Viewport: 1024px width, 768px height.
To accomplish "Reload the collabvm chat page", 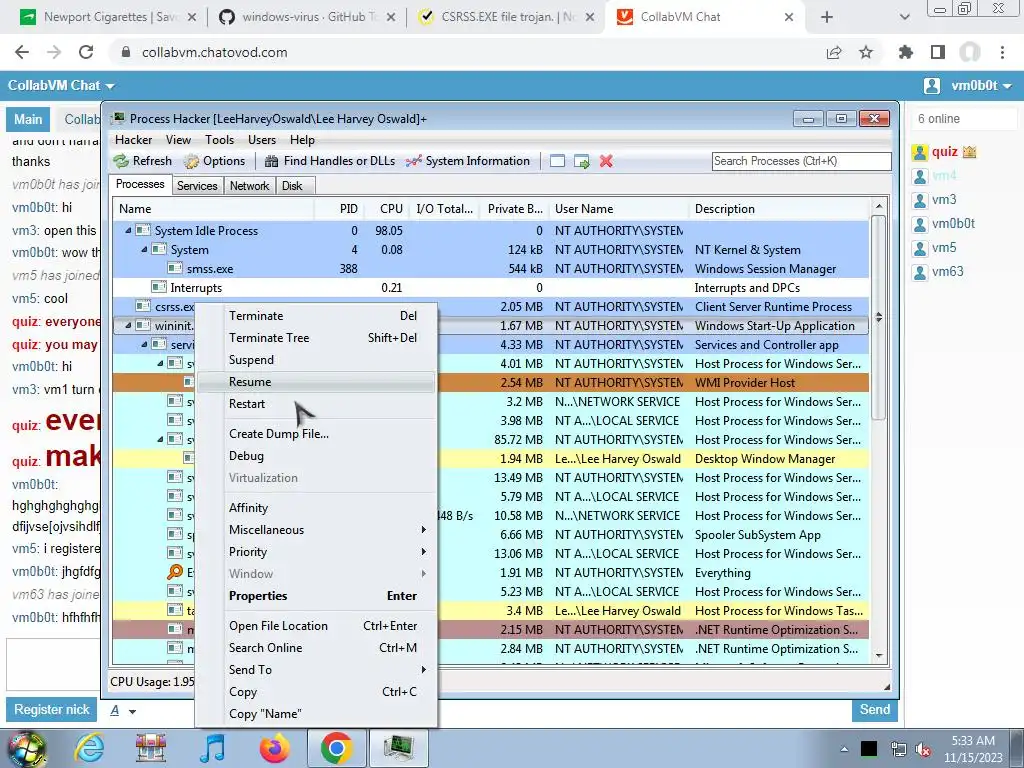I will coord(86,52).
